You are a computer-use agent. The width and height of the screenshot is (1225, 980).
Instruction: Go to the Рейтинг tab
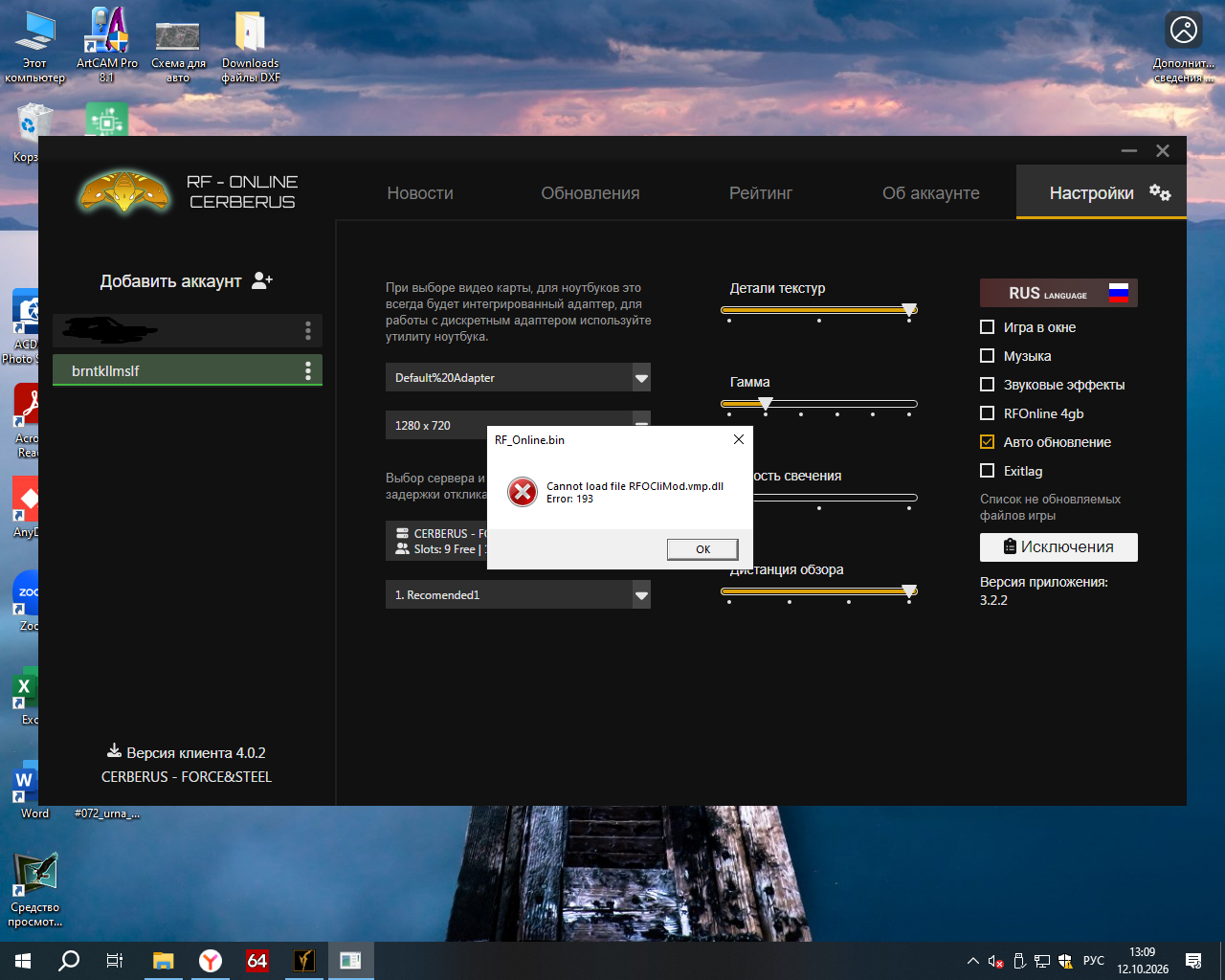761,192
